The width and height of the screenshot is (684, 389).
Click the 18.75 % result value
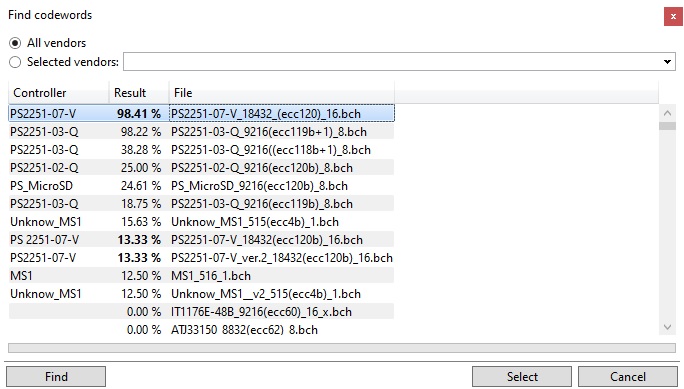pos(141,204)
